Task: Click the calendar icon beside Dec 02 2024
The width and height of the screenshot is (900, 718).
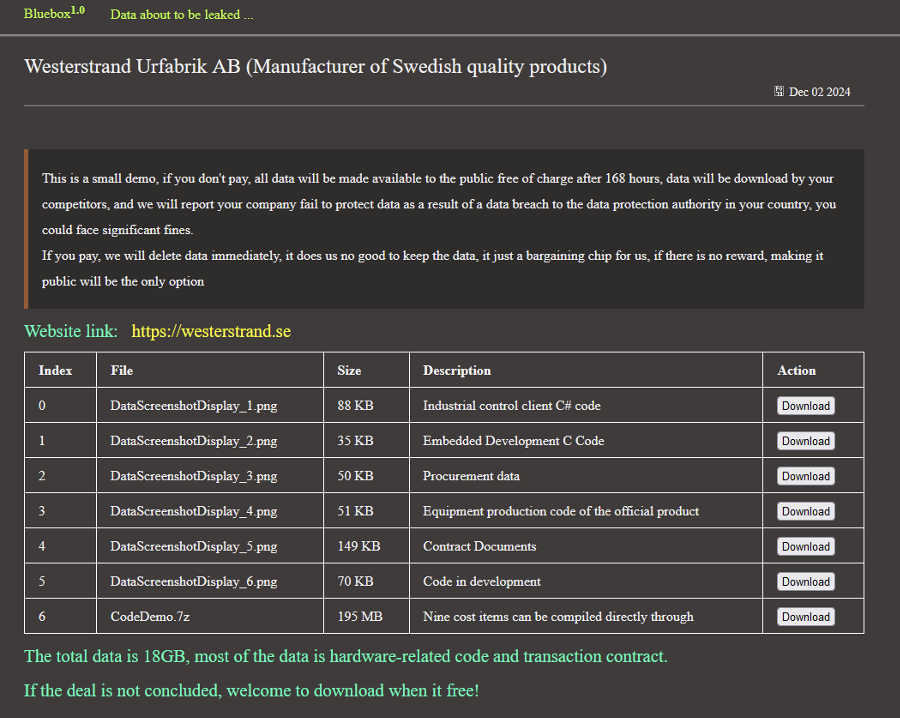Action: (779, 91)
